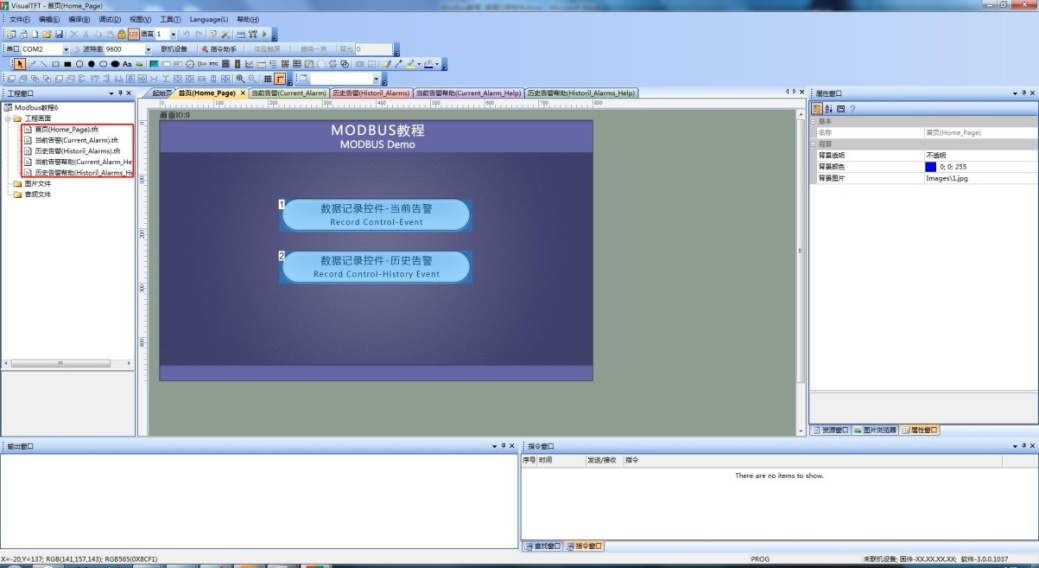Switch property window to categorized view

pyautogui.click(x=816, y=109)
